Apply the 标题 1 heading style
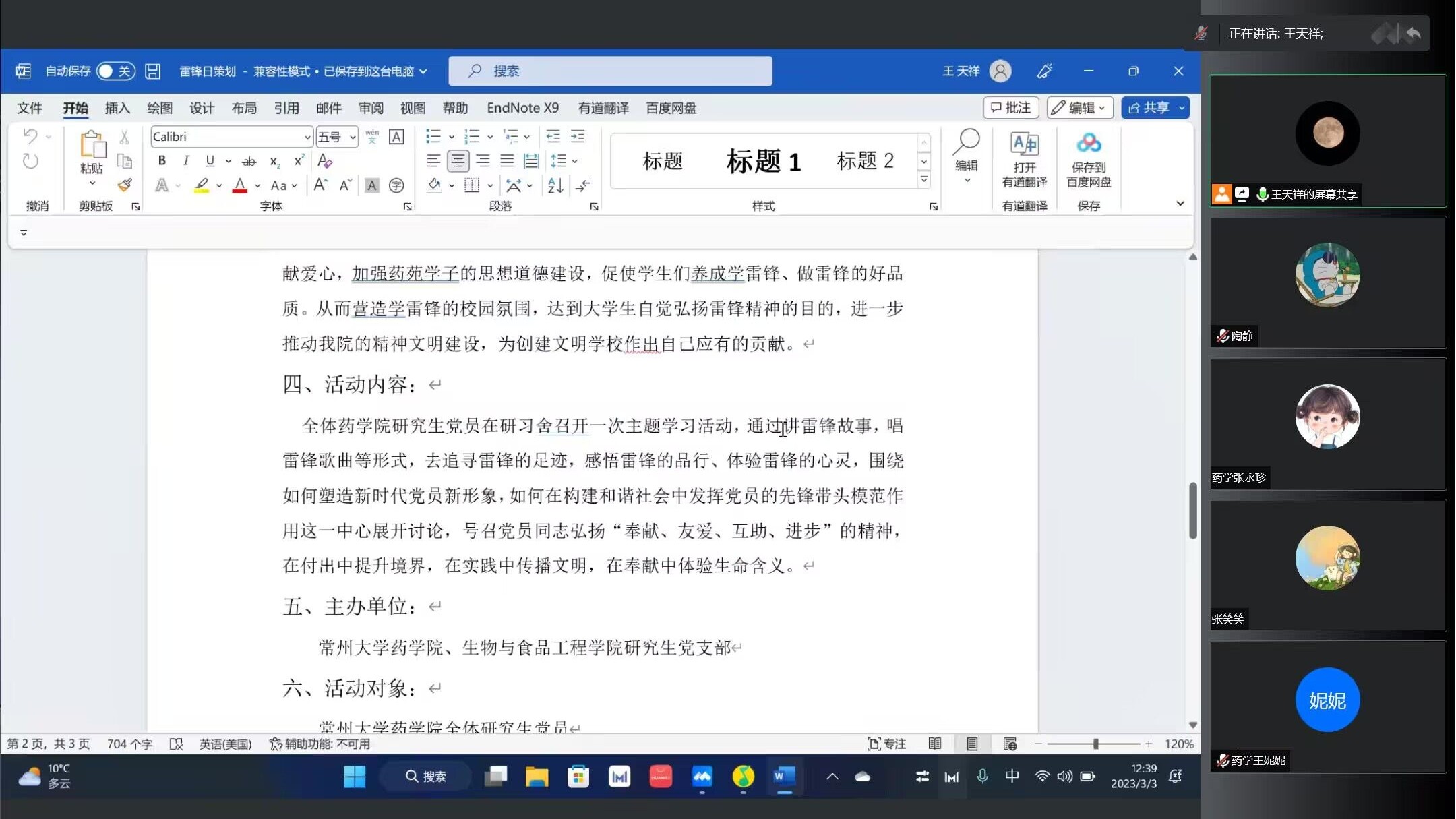Viewport: 1456px width, 819px height. (764, 161)
